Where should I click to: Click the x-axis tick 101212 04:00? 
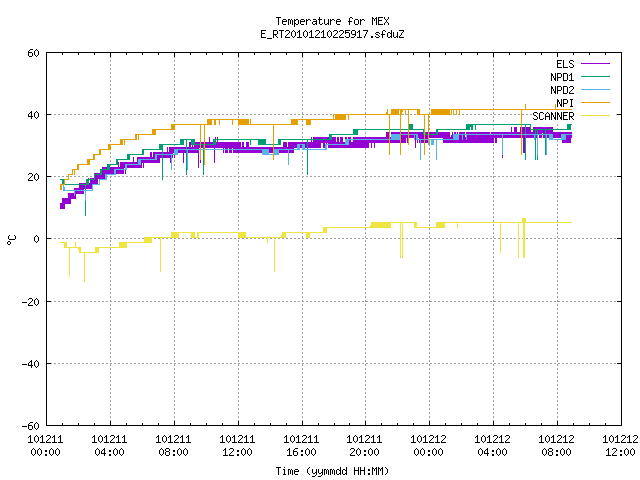point(493,446)
